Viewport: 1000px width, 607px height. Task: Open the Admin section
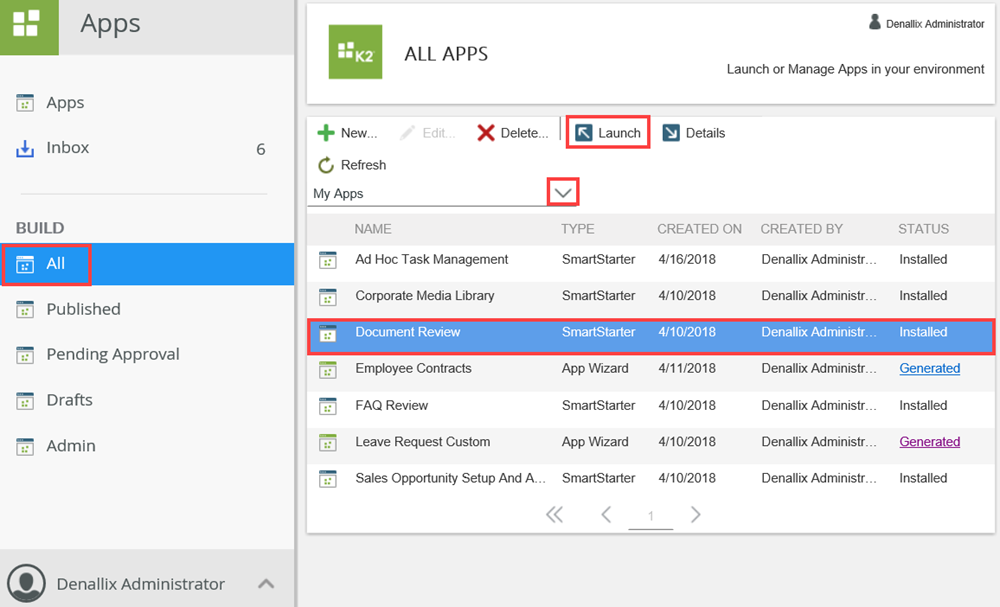pos(70,446)
